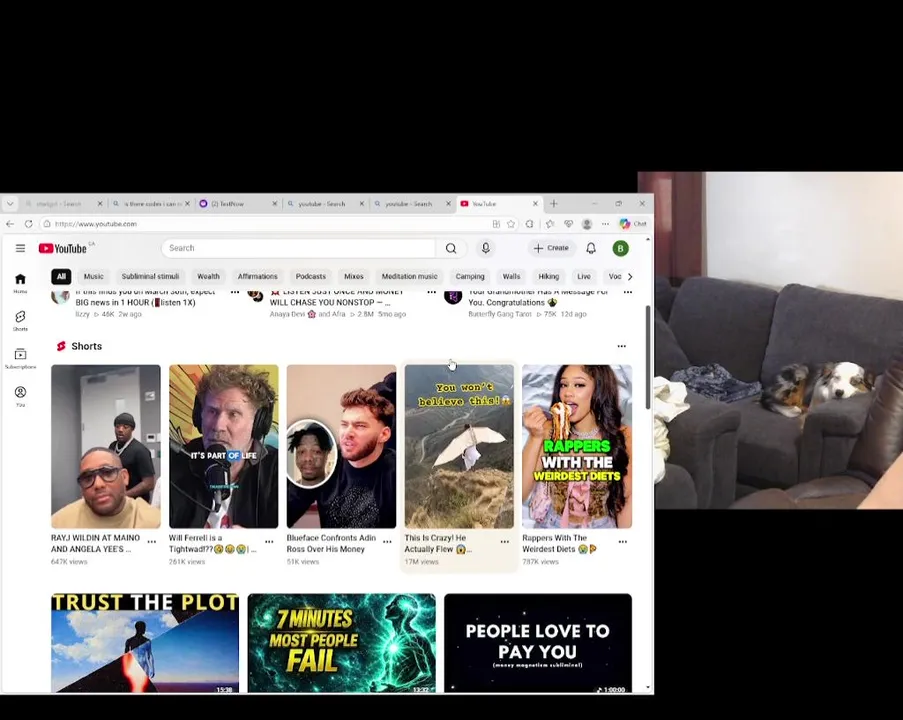
Task: Click the browser back arrow
Action: (10, 224)
